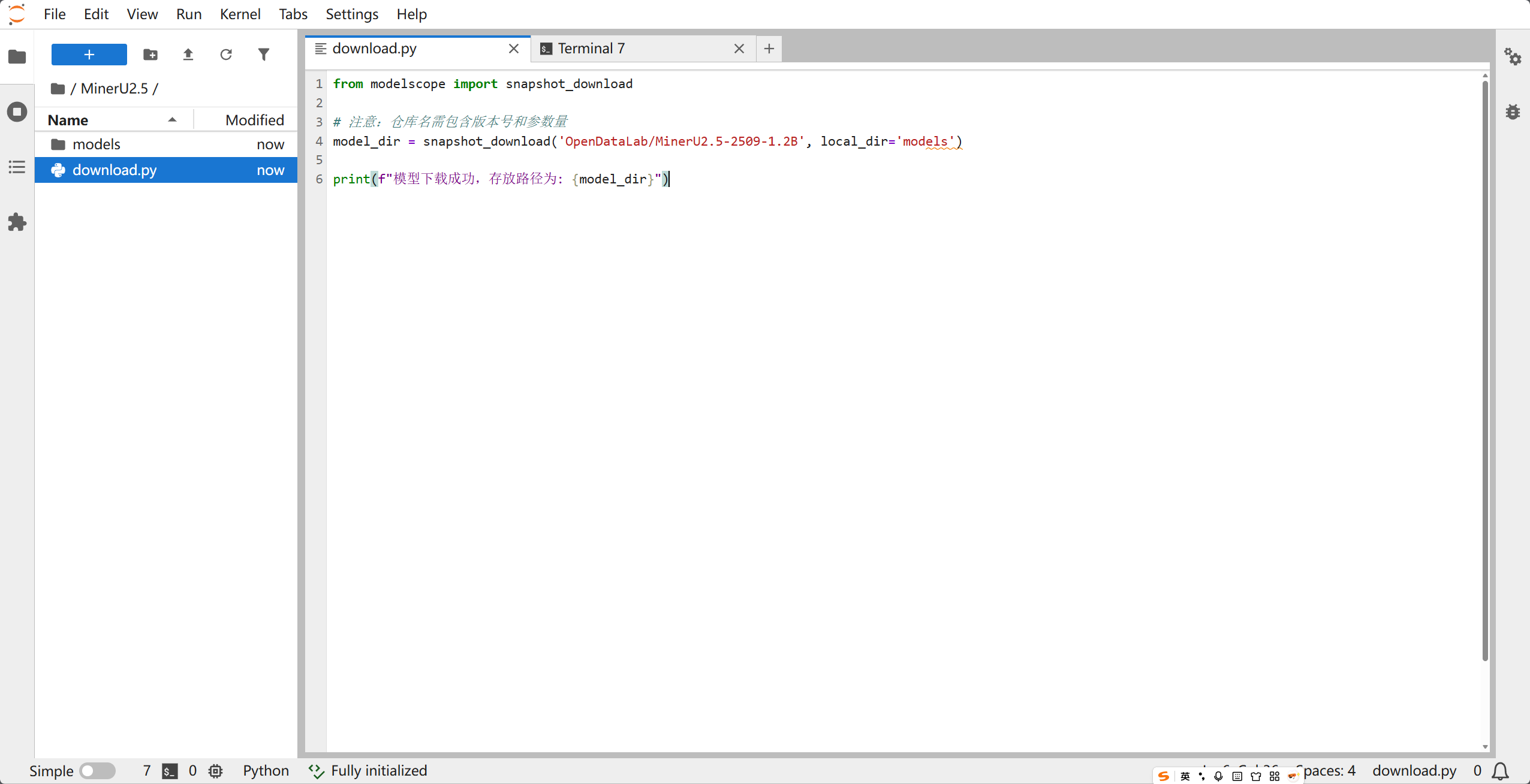Open Running Terminals and Kernels panel
Viewport: 1530px width, 784px height.
[x=17, y=112]
